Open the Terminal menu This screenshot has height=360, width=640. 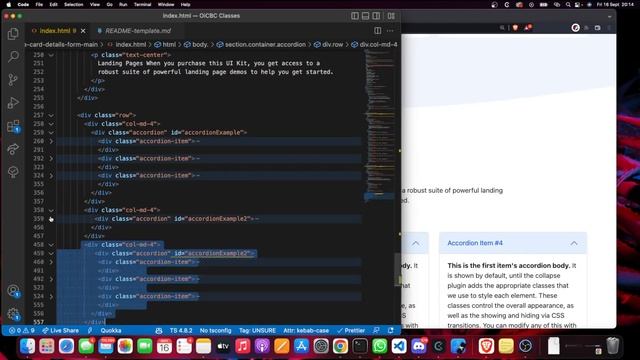tap(142, 4)
